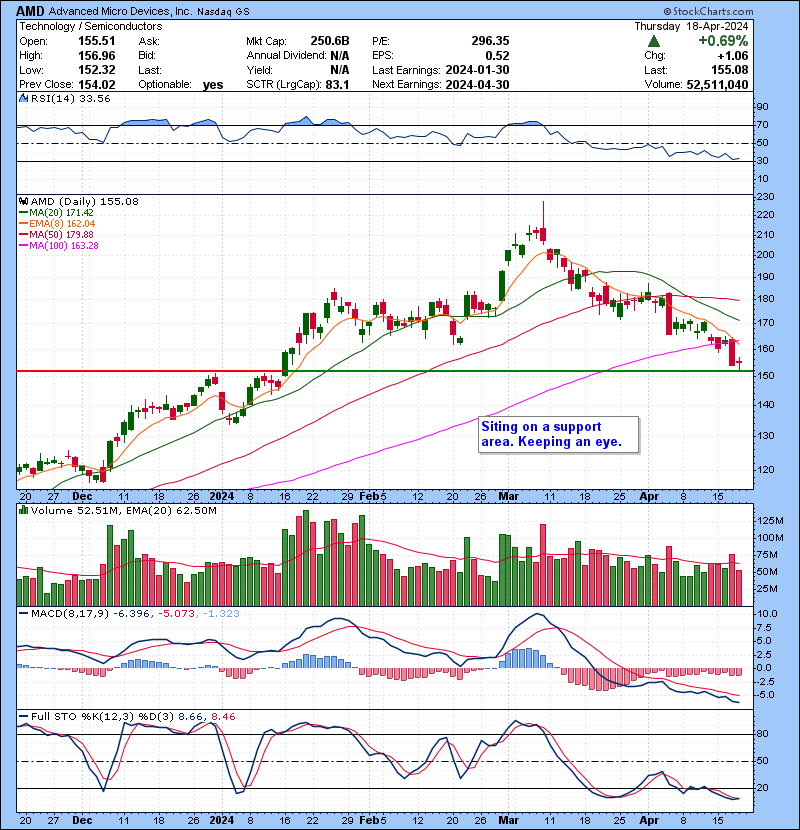Click the RSI(14) indicator icon
The image size is (800, 830).
(x=23, y=98)
